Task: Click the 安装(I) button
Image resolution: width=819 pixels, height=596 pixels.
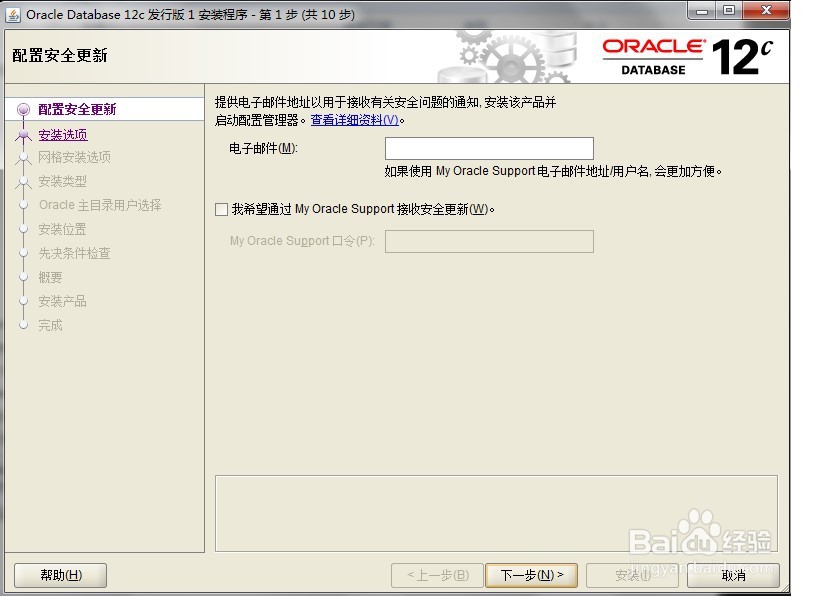Action: coord(633,575)
